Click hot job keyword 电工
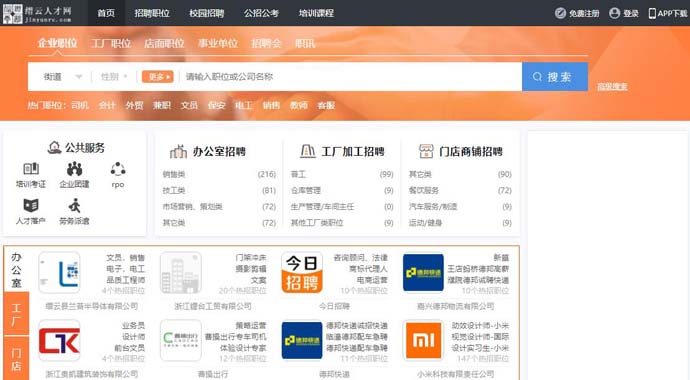The height and width of the screenshot is (380, 690). 244,106
